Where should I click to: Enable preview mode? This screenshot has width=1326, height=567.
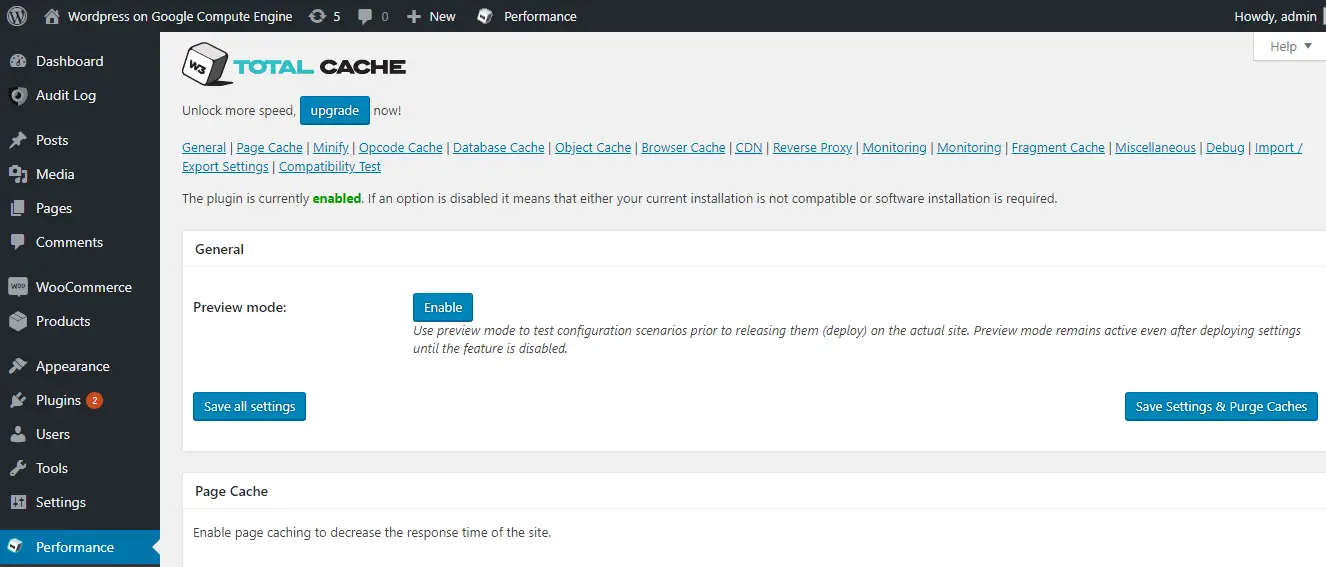point(443,307)
